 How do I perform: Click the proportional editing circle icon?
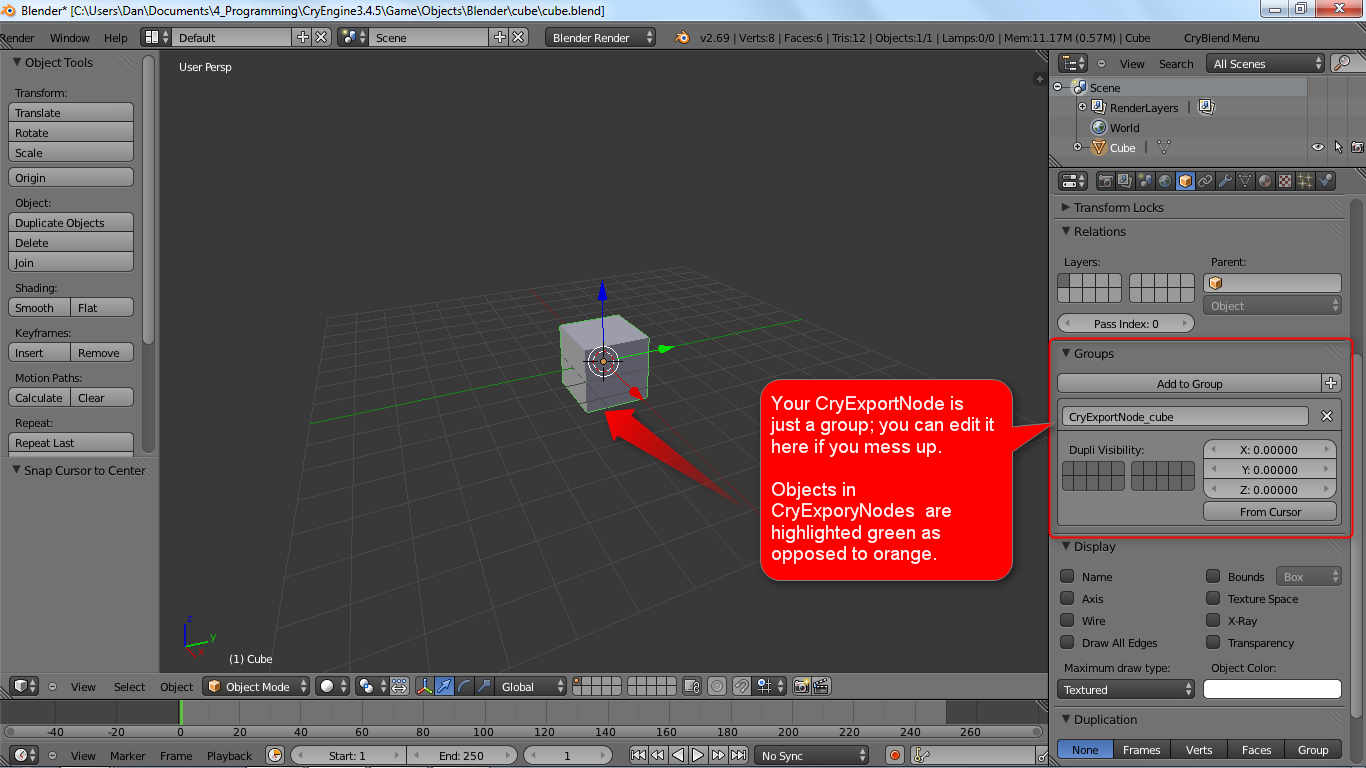717,686
